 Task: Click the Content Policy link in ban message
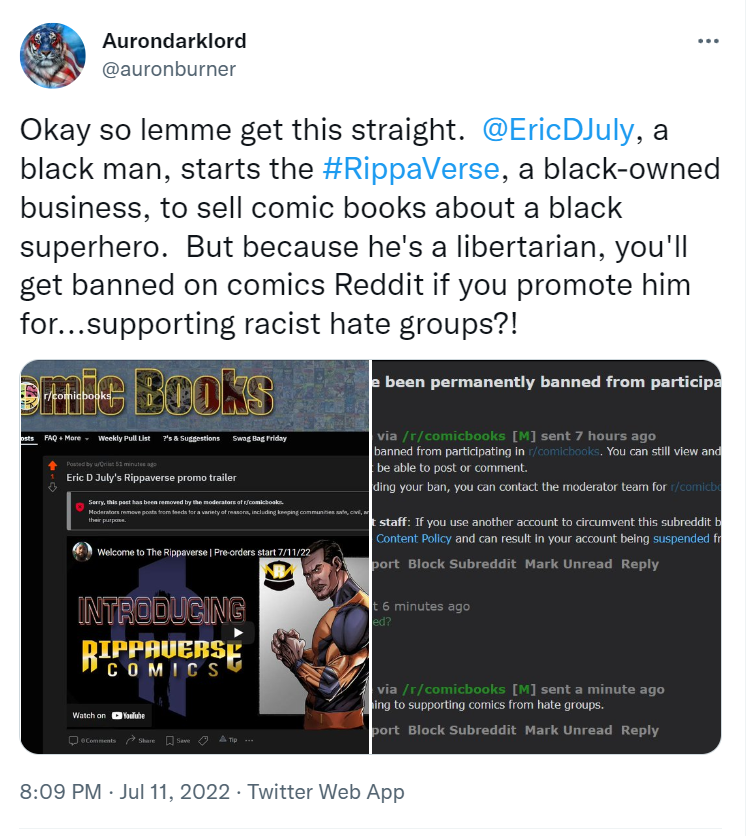414,538
